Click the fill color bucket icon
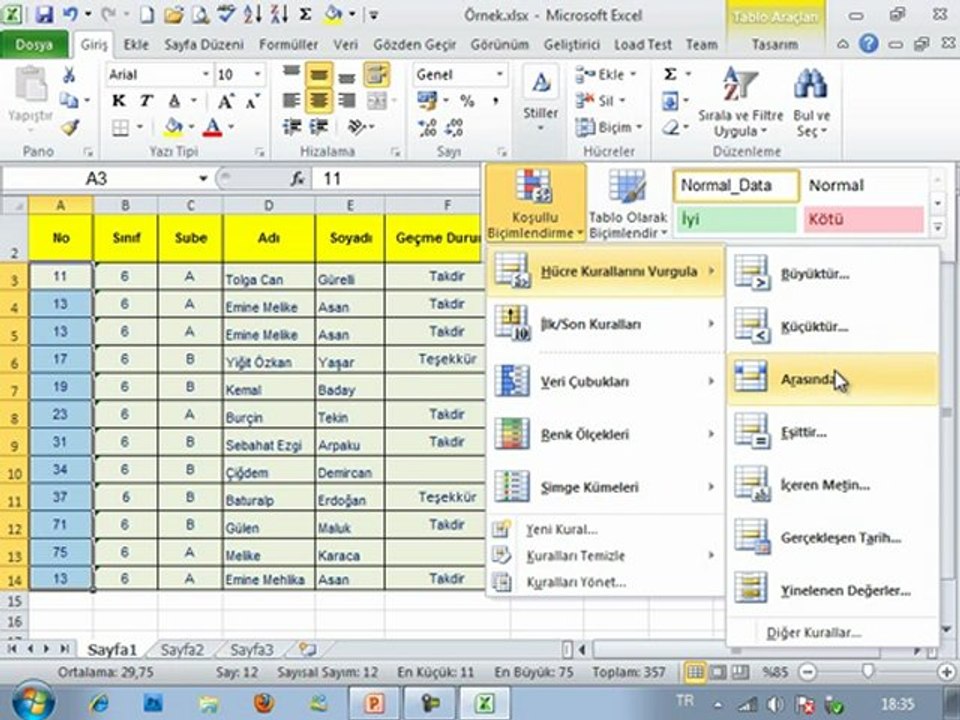This screenshot has height=720, width=960. coord(174,127)
